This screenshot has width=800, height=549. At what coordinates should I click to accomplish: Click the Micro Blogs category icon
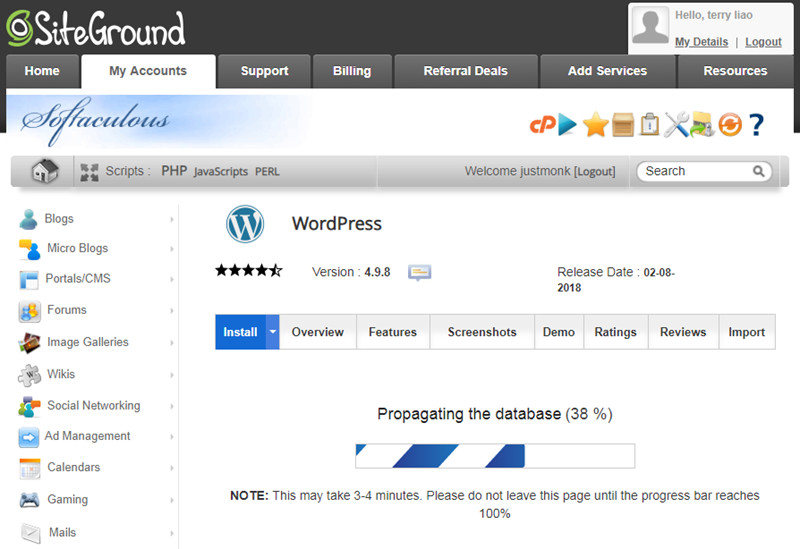tap(29, 249)
